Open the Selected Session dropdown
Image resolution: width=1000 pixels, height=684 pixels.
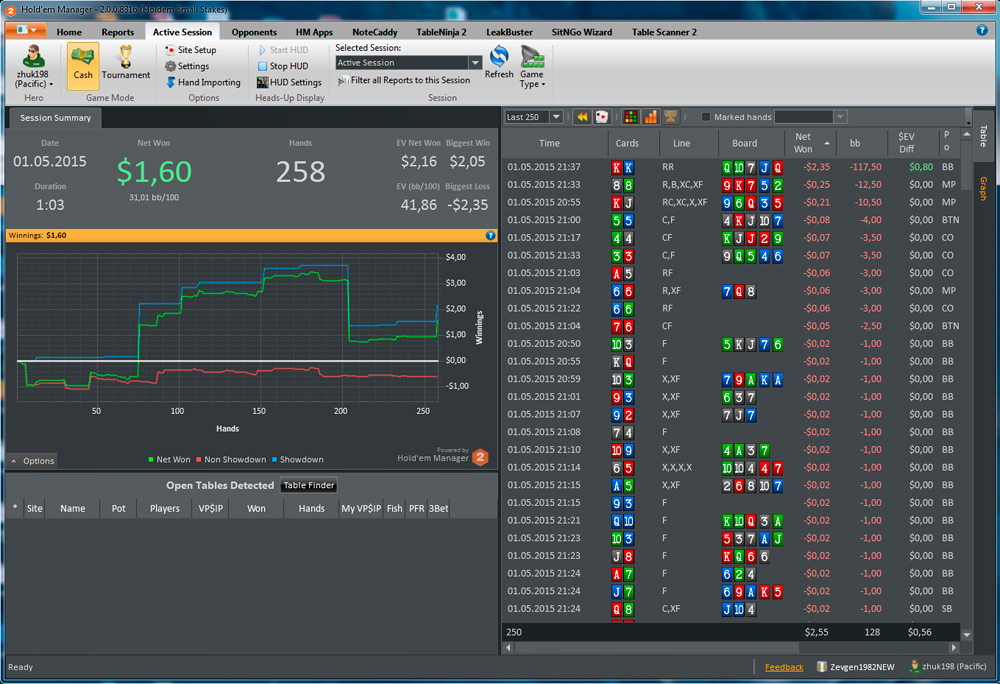click(475, 62)
